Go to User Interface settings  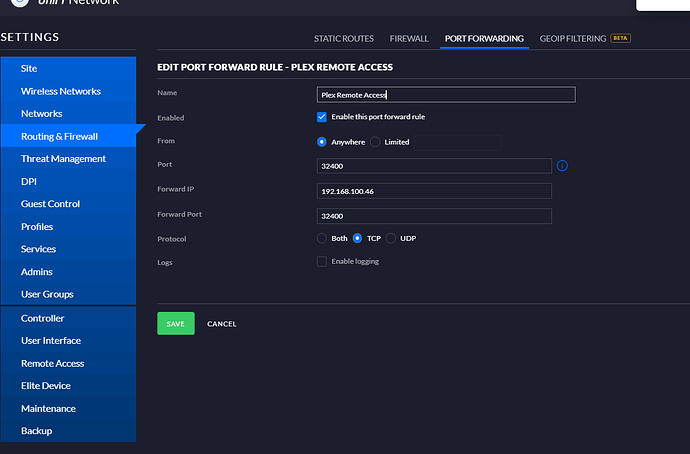[68, 340]
